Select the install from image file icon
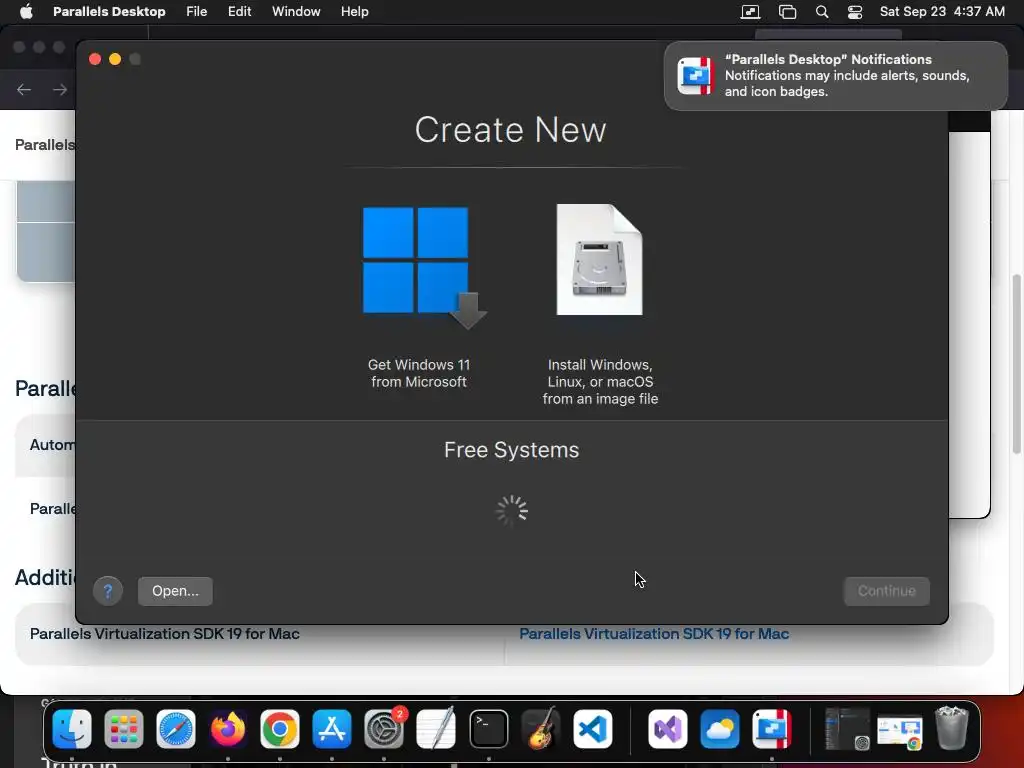The image size is (1024, 768). [600, 259]
